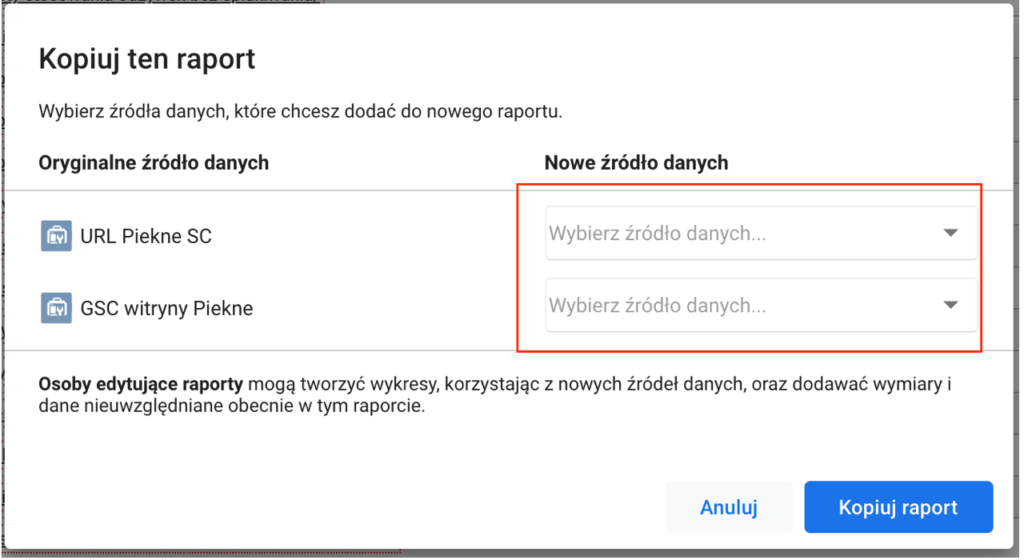Expand dropdown arrow for URL Piekne SC row
Viewport: 1024px width, 560px height.
[950, 233]
